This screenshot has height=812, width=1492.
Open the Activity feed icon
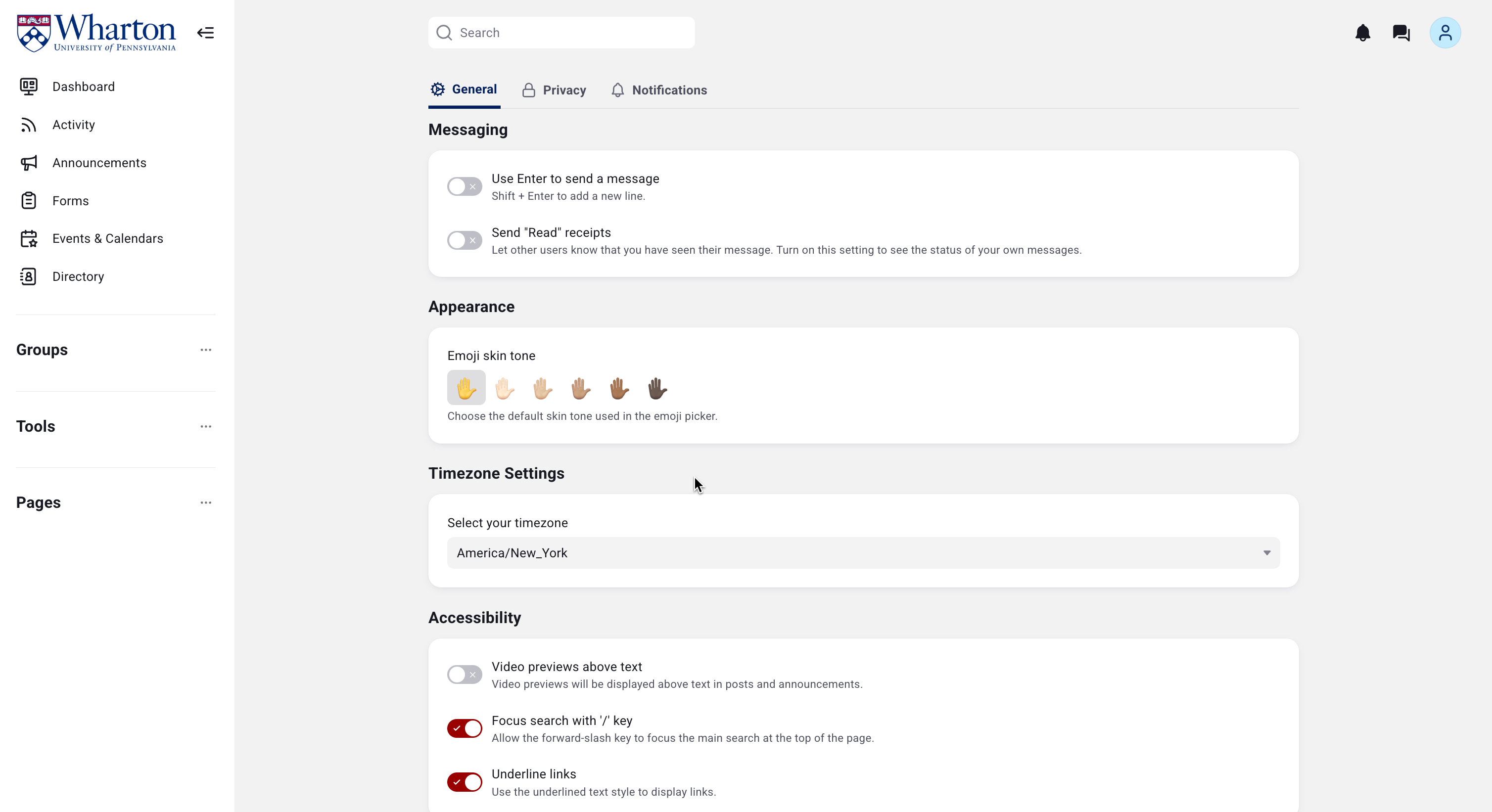click(x=28, y=125)
